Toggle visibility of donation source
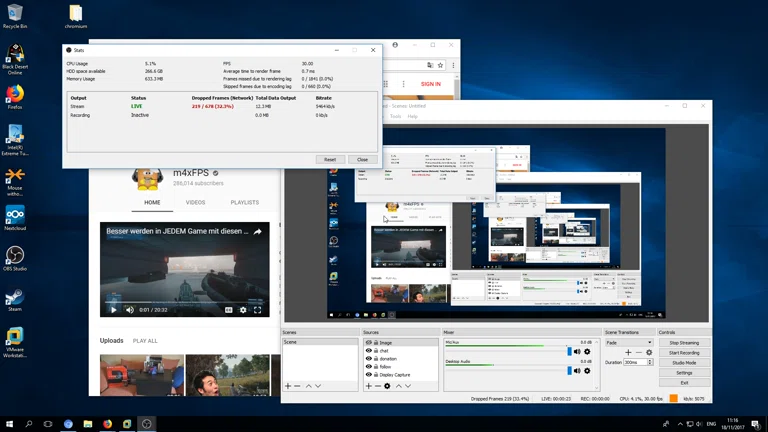Screen dimensions: 768x432 coord(369,359)
